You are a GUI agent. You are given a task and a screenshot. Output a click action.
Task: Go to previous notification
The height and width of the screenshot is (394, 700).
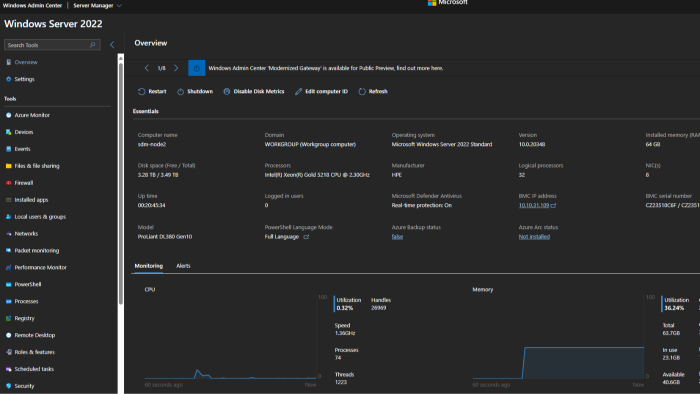click(x=146, y=68)
